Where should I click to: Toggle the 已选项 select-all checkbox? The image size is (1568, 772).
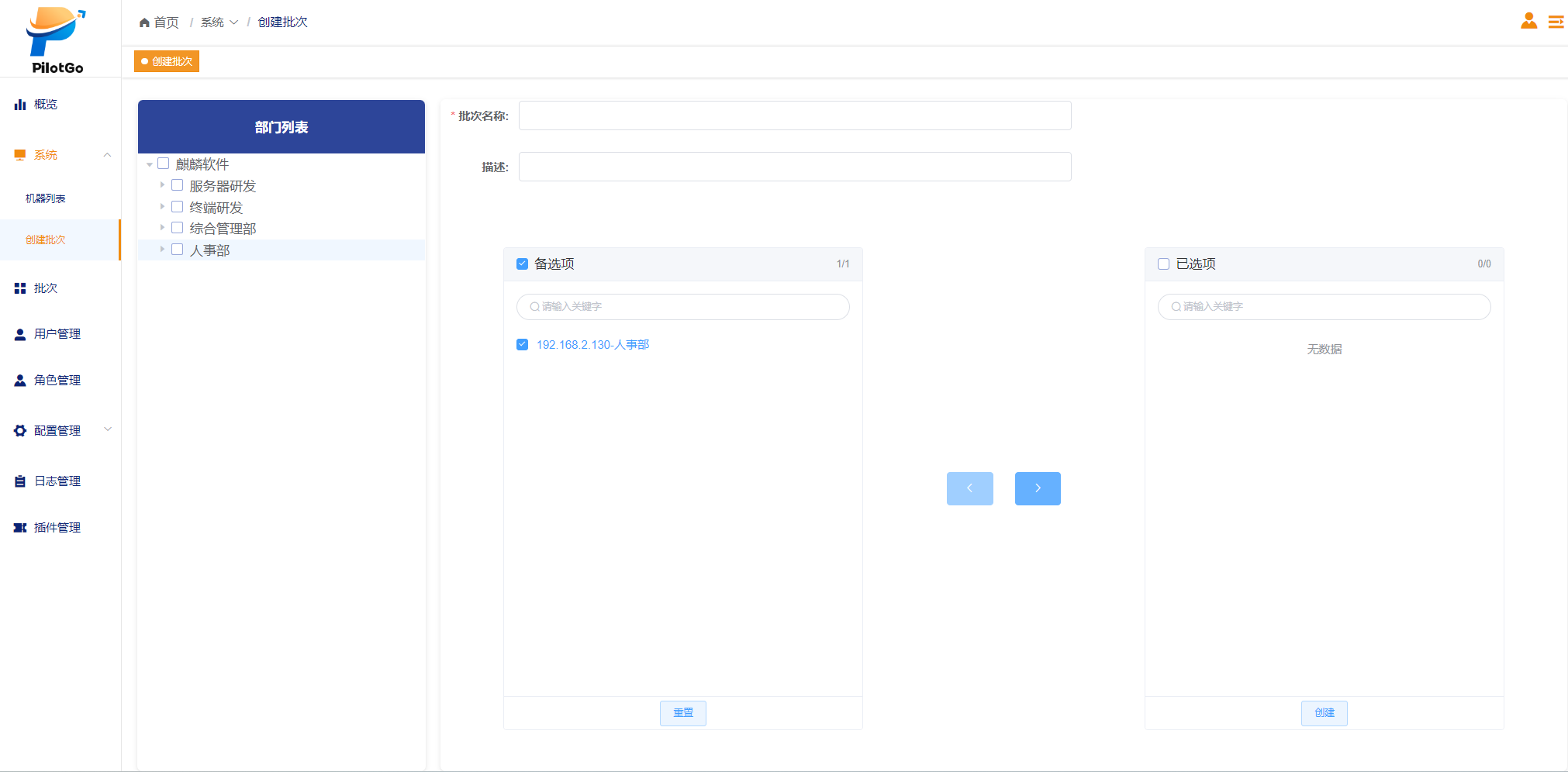(x=1163, y=264)
